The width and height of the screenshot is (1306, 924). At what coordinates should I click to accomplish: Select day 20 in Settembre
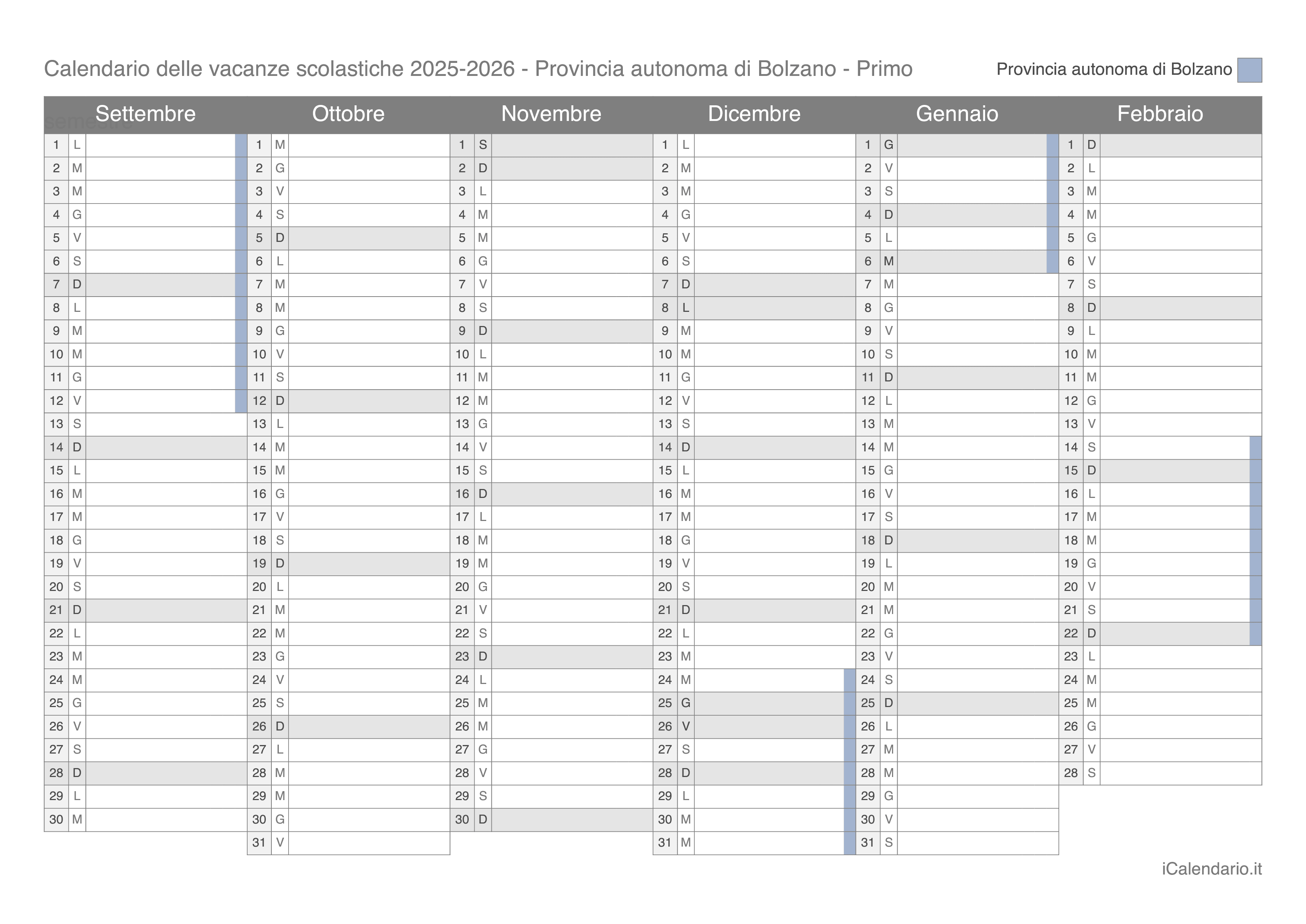(56, 587)
